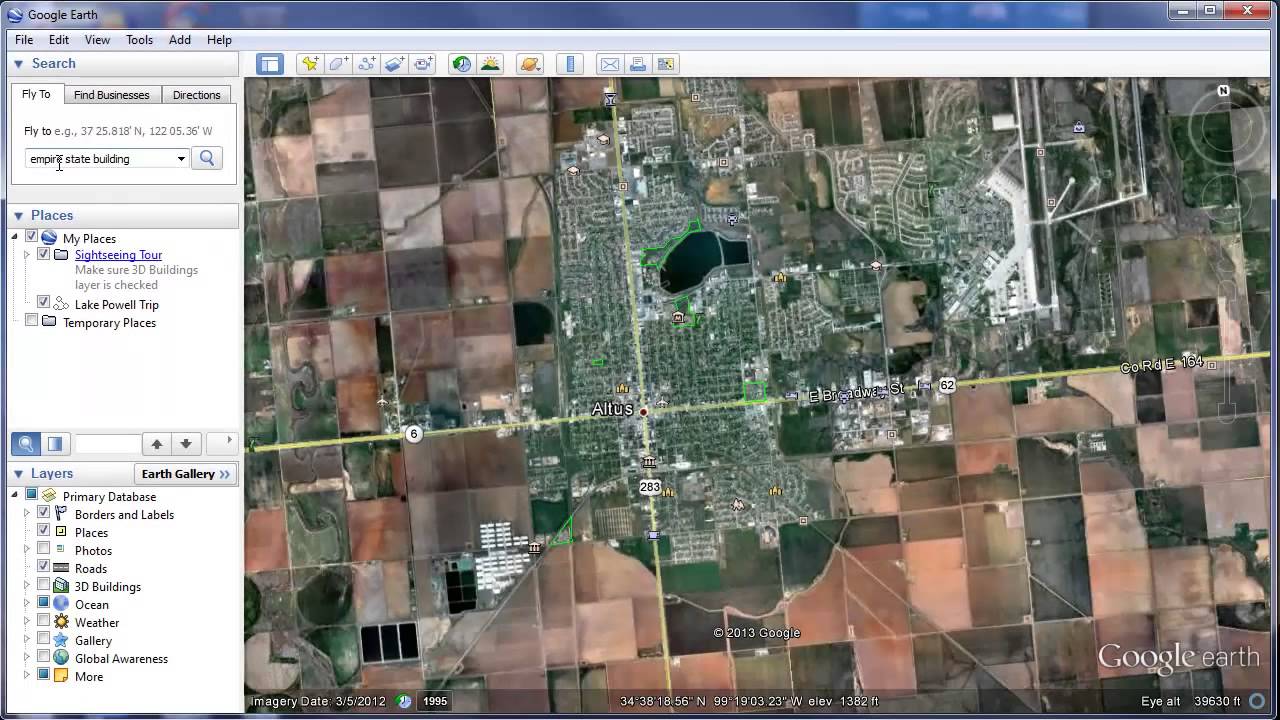
Task: Move selected place up arrow
Action: [157, 444]
